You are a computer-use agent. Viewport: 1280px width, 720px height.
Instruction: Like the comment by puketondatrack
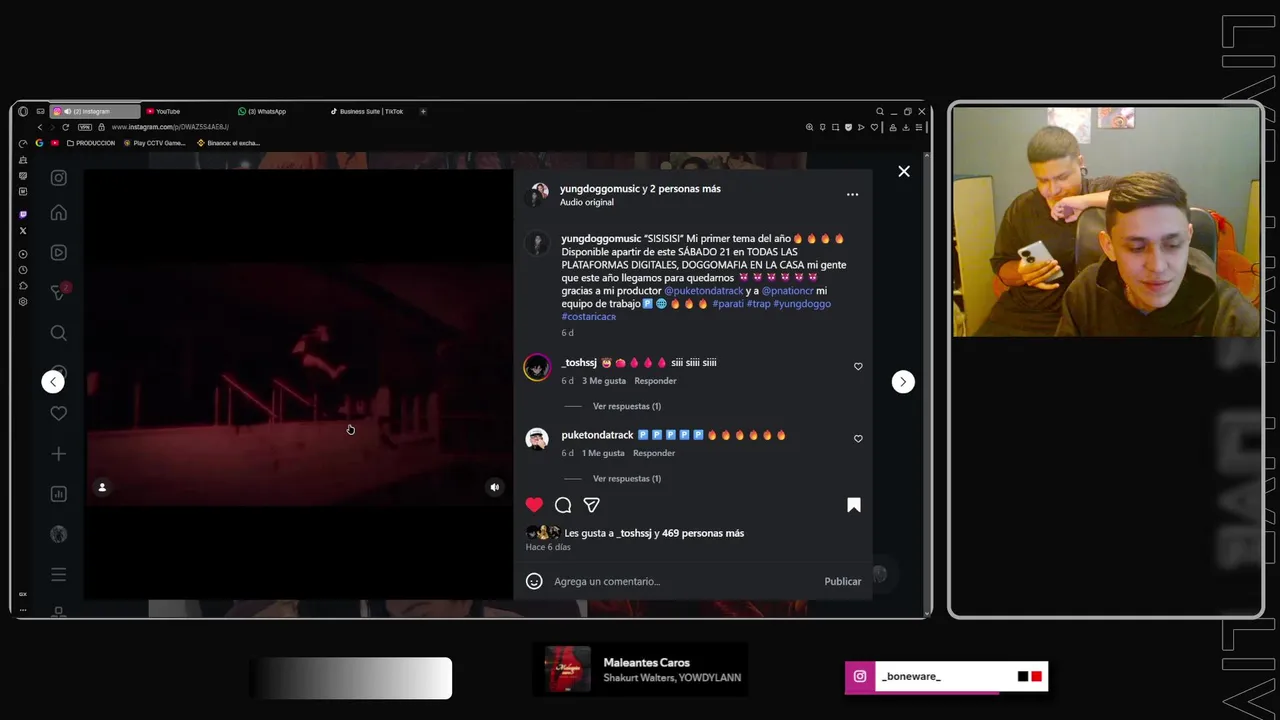click(858, 439)
